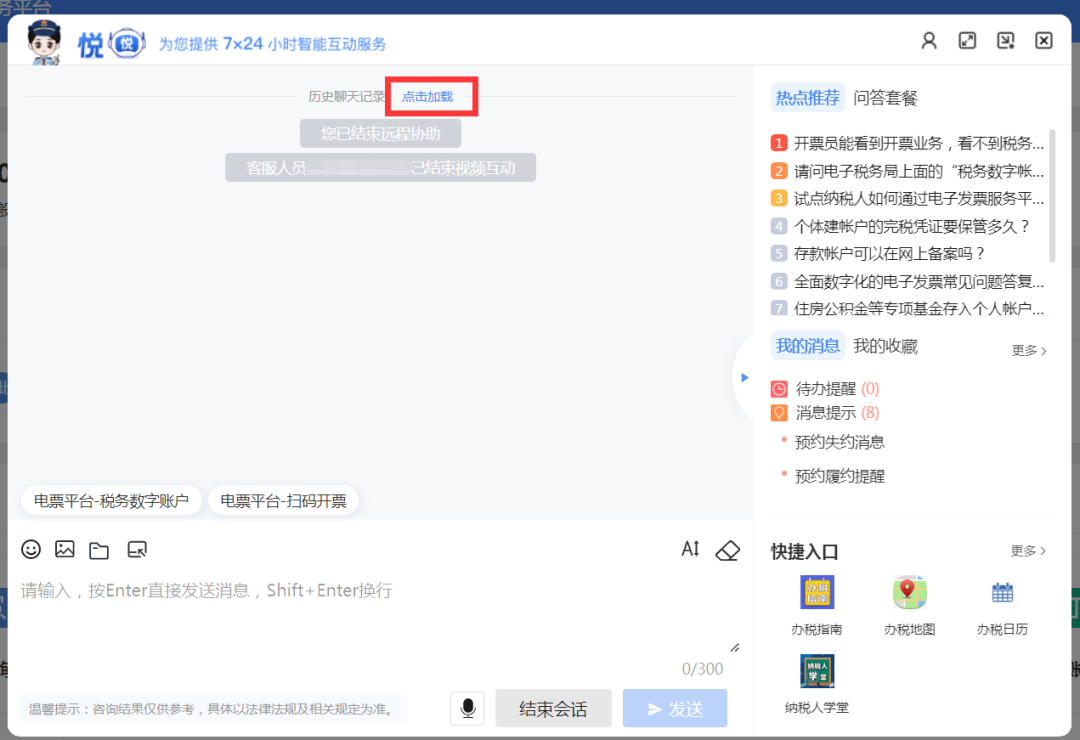
Task: Click the 结束会话 button
Action: pyautogui.click(x=553, y=708)
